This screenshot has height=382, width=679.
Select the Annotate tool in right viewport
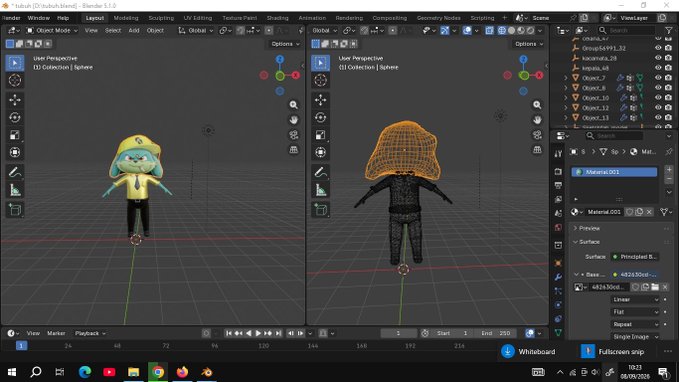(x=320, y=172)
